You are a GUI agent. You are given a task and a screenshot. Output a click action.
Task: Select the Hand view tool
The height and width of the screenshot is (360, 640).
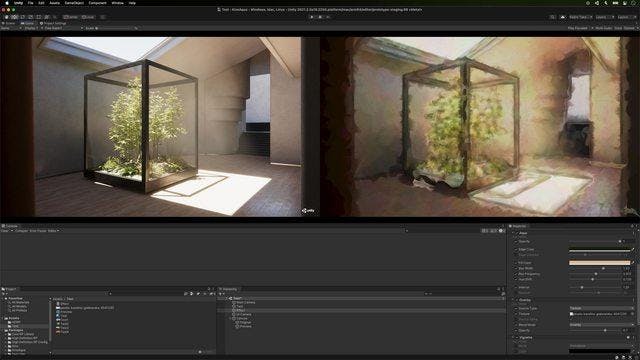pos(7,17)
